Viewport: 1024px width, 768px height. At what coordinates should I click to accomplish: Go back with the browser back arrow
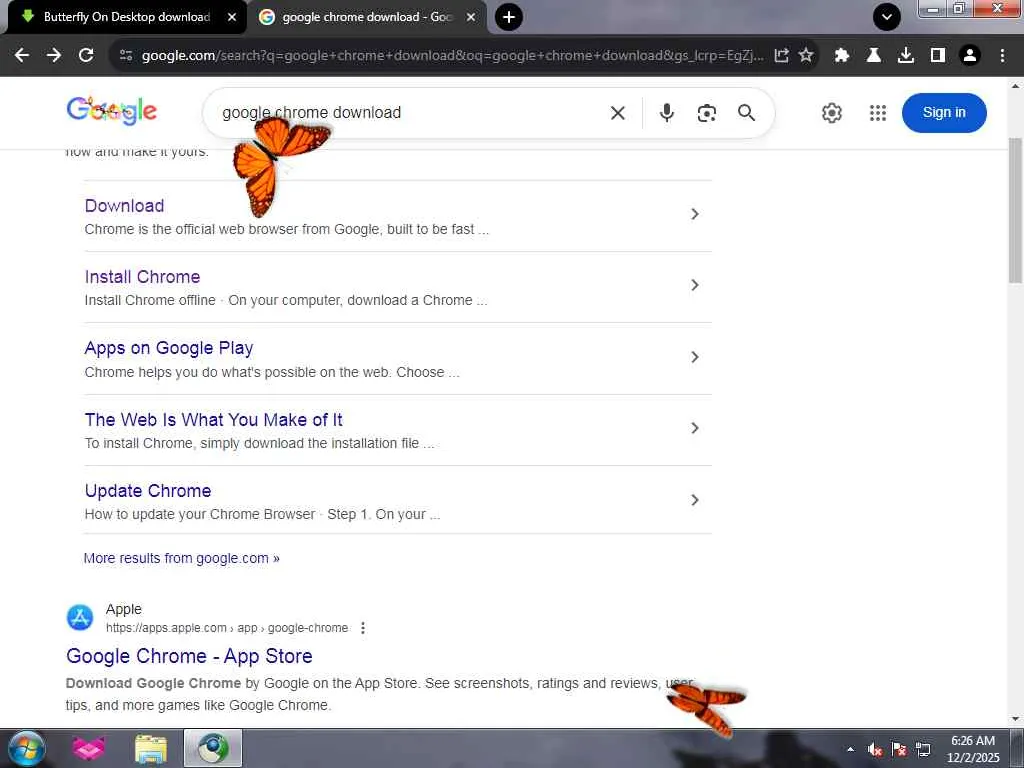22,56
